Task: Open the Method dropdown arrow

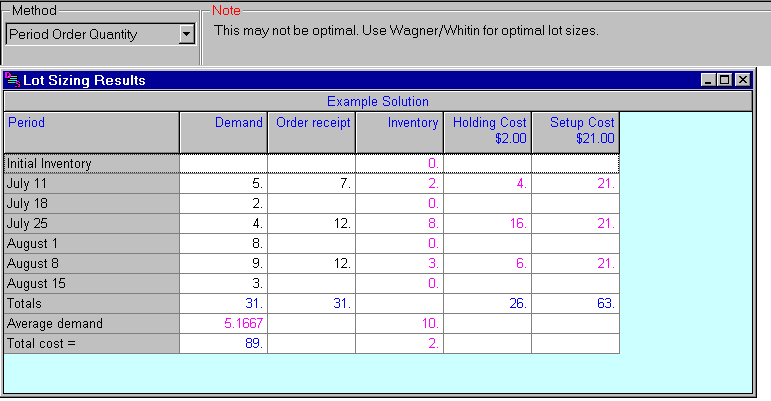Action: tap(185, 35)
